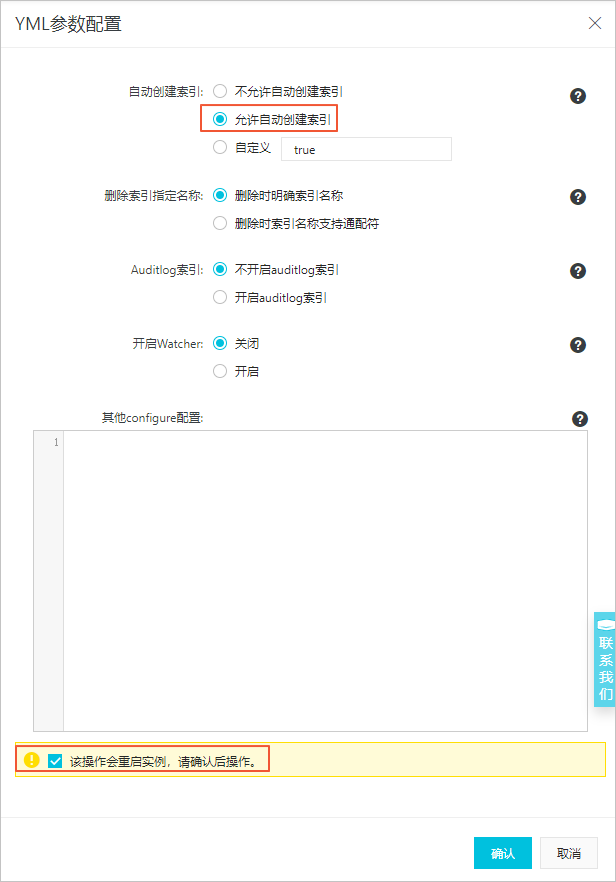Toggle the restart instance confirmation checkbox
Screen dimensions: 616x882
55,761
